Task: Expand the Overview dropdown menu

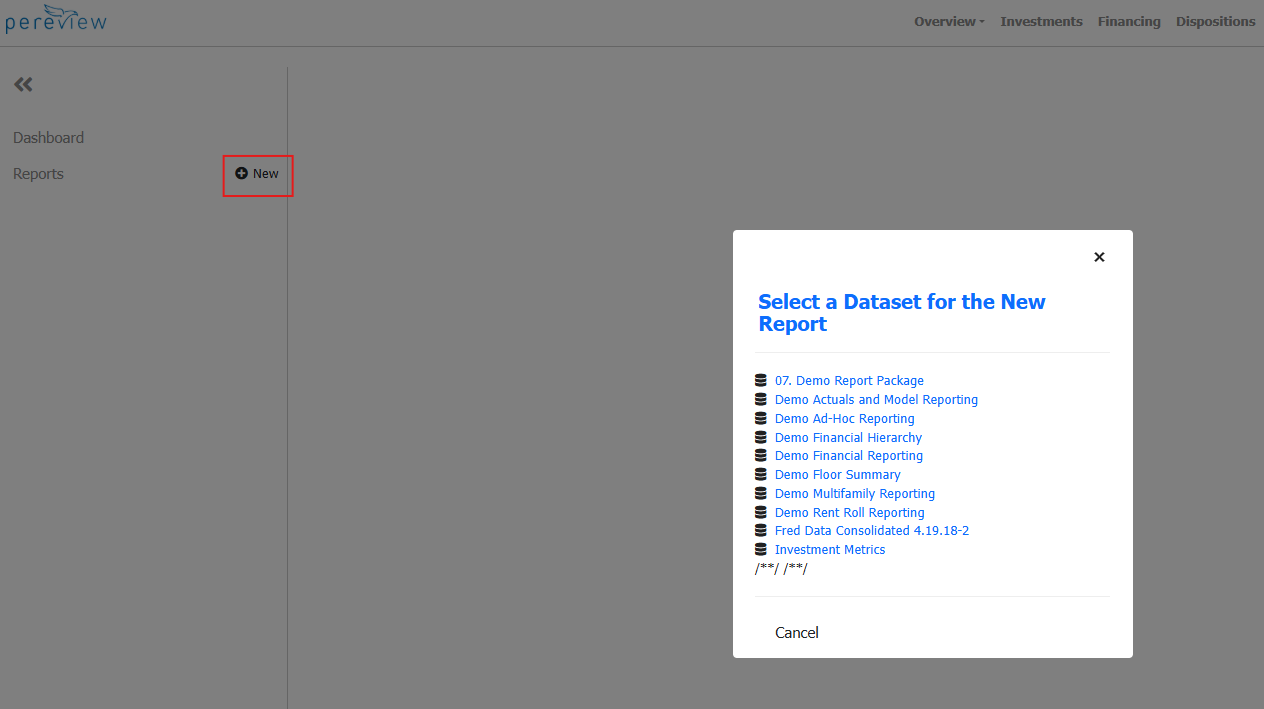Action: 948,22
